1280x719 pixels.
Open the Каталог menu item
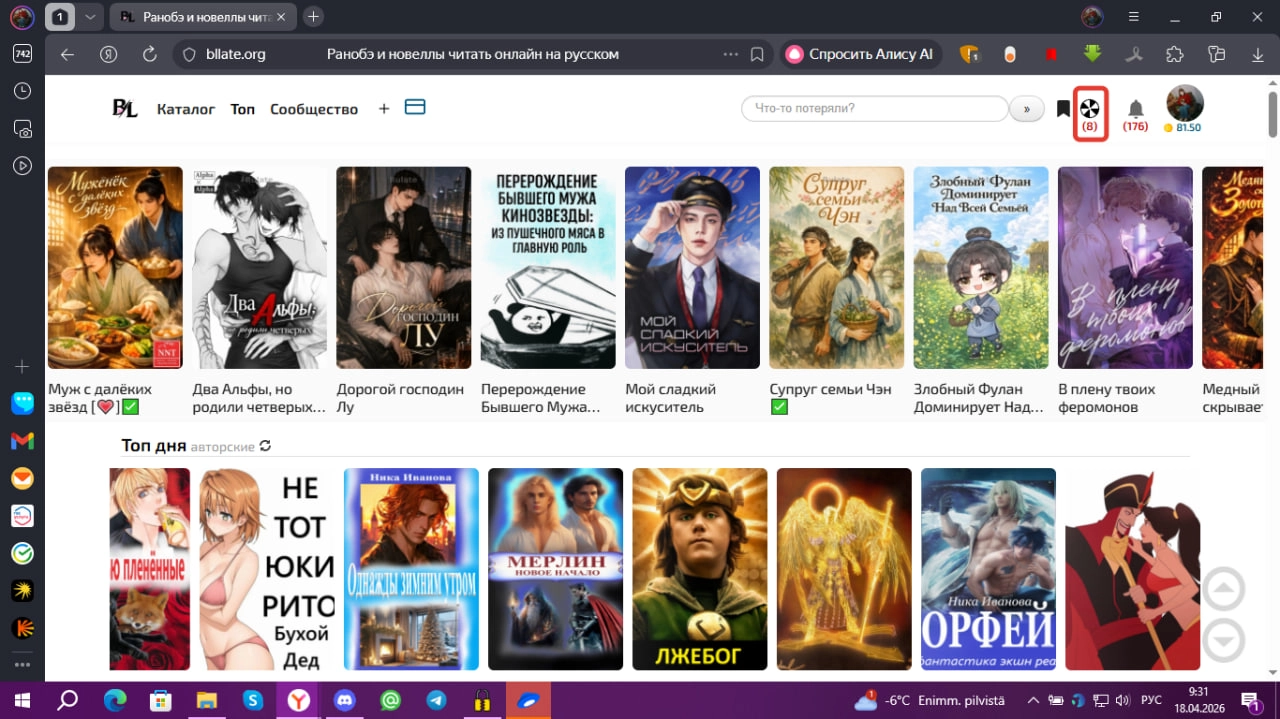186,109
